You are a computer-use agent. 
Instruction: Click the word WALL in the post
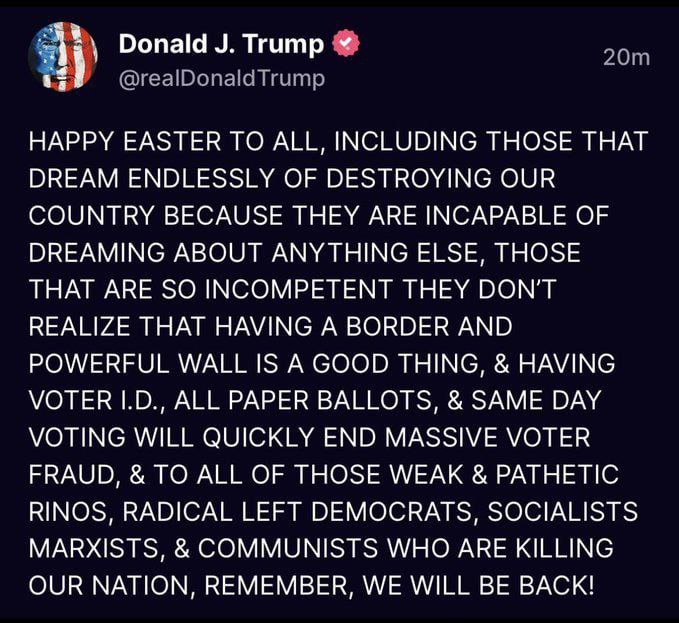[199, 363]
